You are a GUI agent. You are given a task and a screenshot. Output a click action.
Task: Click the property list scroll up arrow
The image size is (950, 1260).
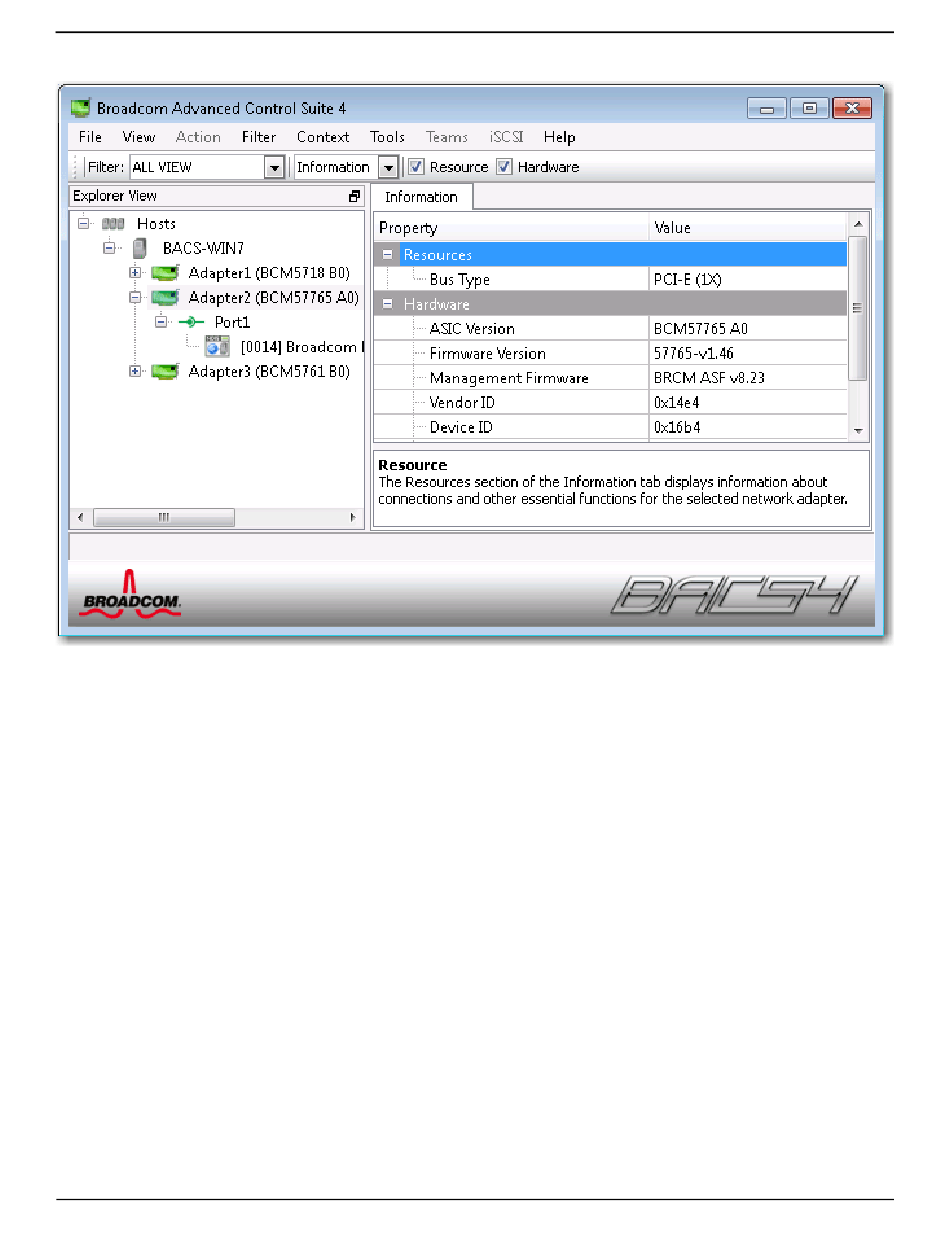tap(858, 224)
